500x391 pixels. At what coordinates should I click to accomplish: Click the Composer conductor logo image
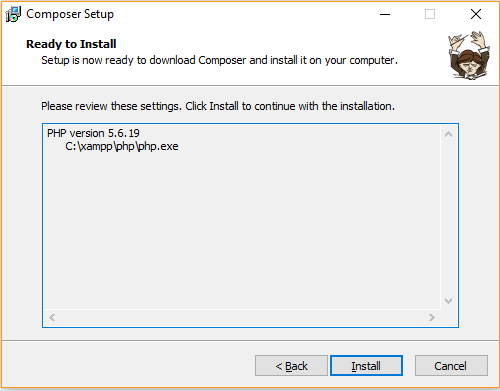pyautogui.click(x=469, y=55)
